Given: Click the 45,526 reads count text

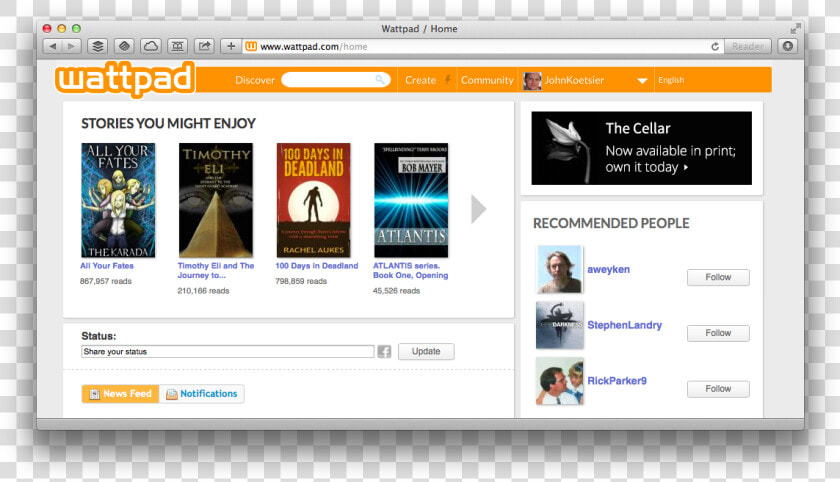Looking at the screenshot, I should pyautogui.click(x=396, y=291).
